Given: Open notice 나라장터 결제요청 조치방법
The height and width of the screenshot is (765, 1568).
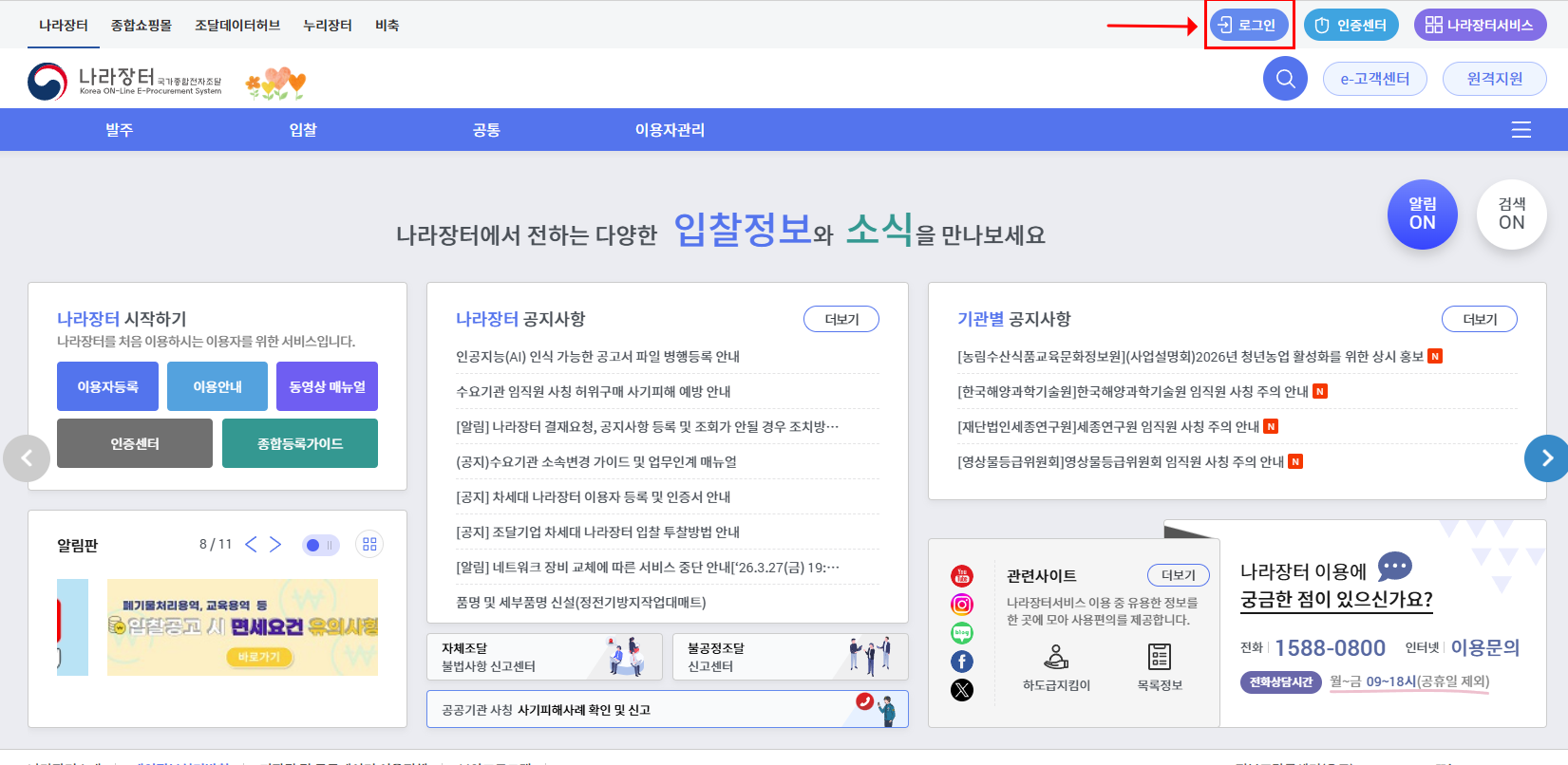Looking at the screenshot, I should click(x=648, y=426).
